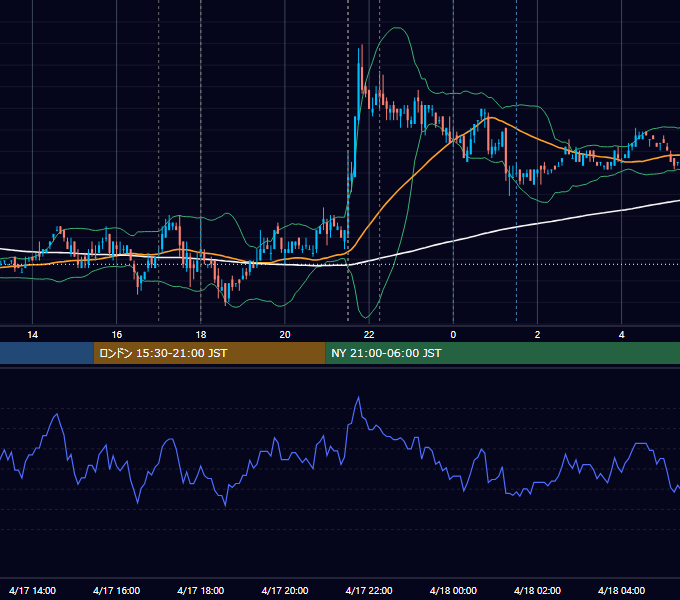
Task: Click the 4/18 02:00 date label
Action: tap(537, 590)
